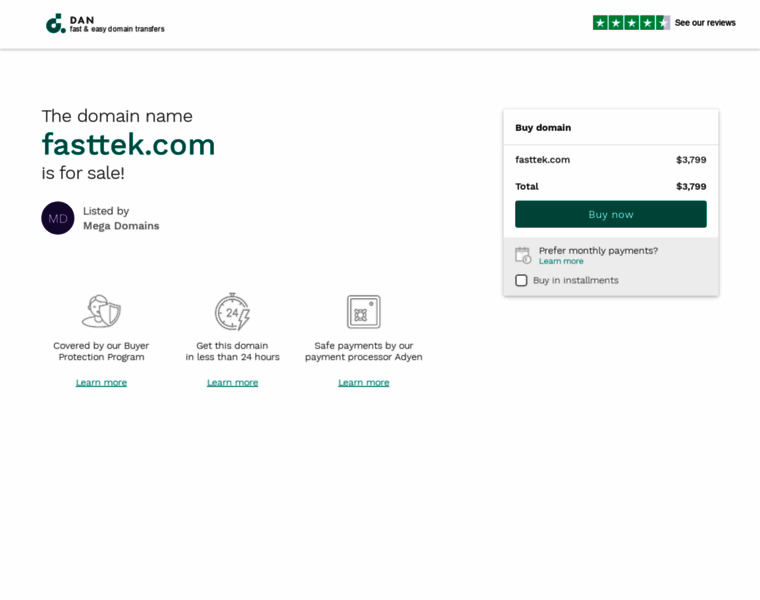Open Trustpilot star rating badge
Screen dimensions: 760x600
631,23
